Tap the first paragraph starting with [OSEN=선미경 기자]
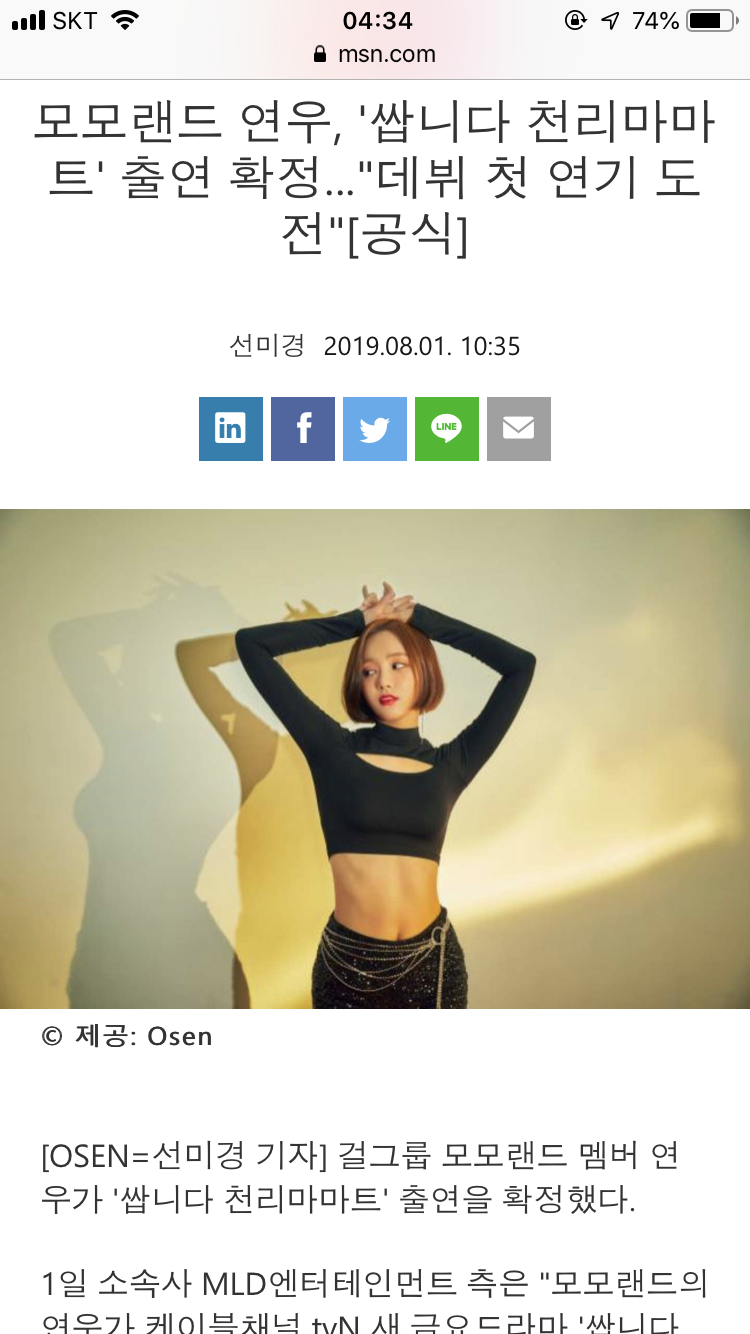This screenshot has height=1334, width=750. pos(361,1178)
